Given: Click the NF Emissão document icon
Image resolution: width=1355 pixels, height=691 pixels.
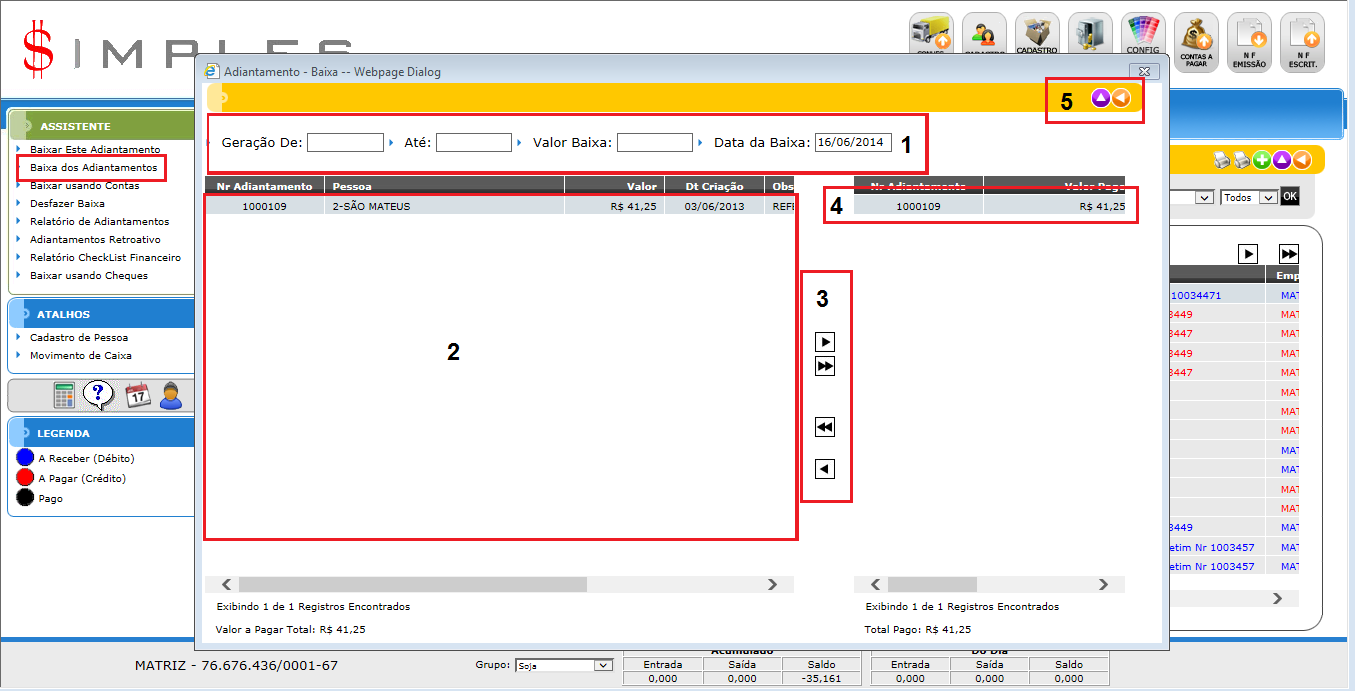Looking at the screenshot, I should (x=1249, y=41).
